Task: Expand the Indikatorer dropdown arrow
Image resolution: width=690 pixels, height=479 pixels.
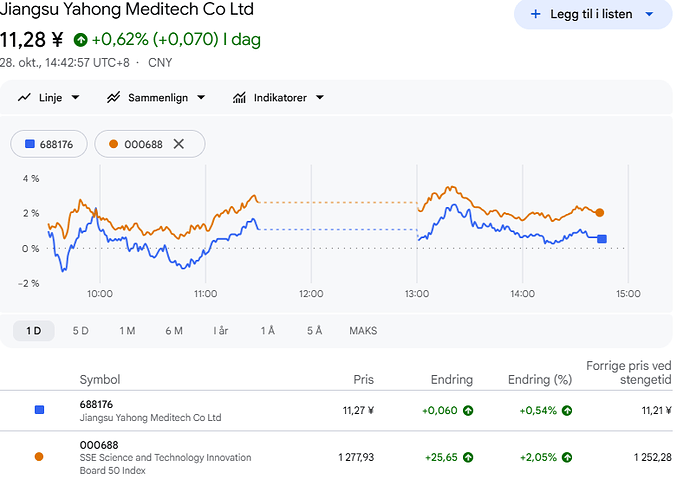Action: click(320, 97)
